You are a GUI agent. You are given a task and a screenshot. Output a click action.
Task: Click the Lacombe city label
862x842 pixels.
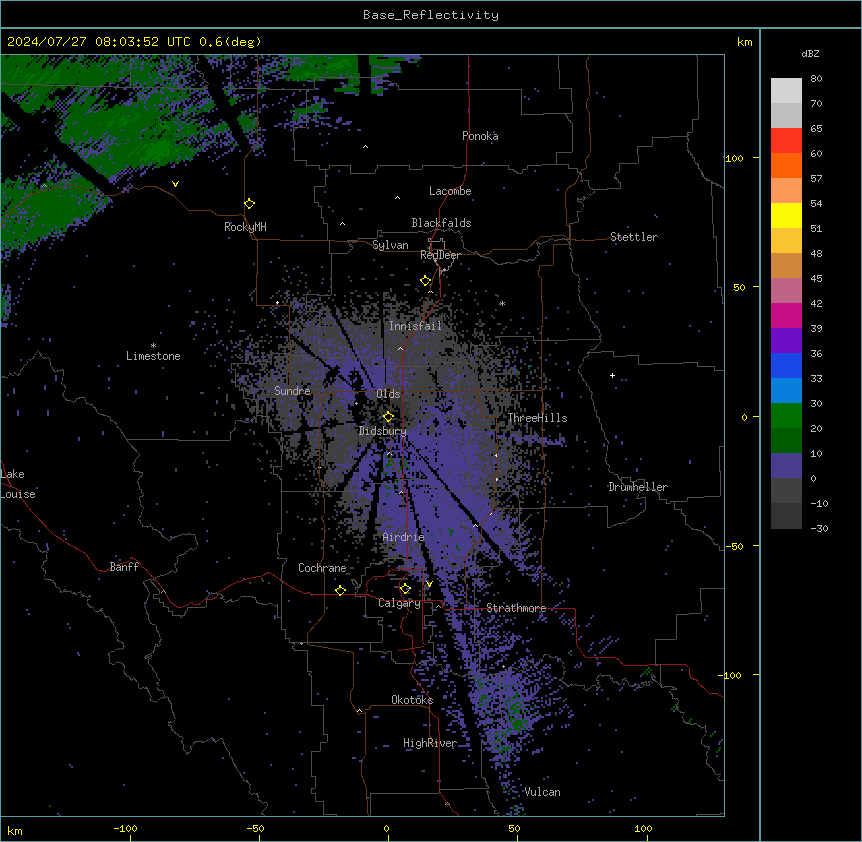click(x=450, y=191)
